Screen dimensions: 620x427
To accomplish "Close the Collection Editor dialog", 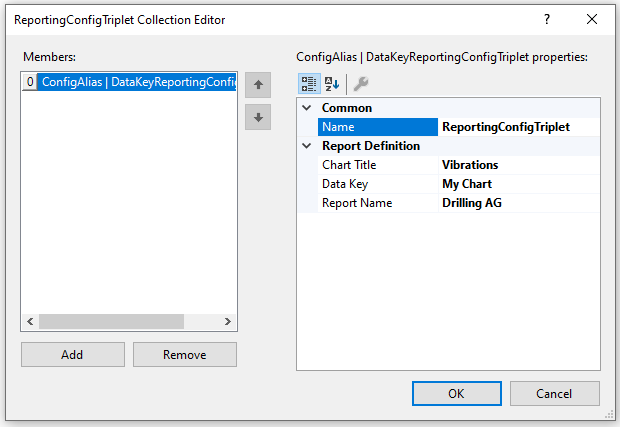I will point(592,19).
